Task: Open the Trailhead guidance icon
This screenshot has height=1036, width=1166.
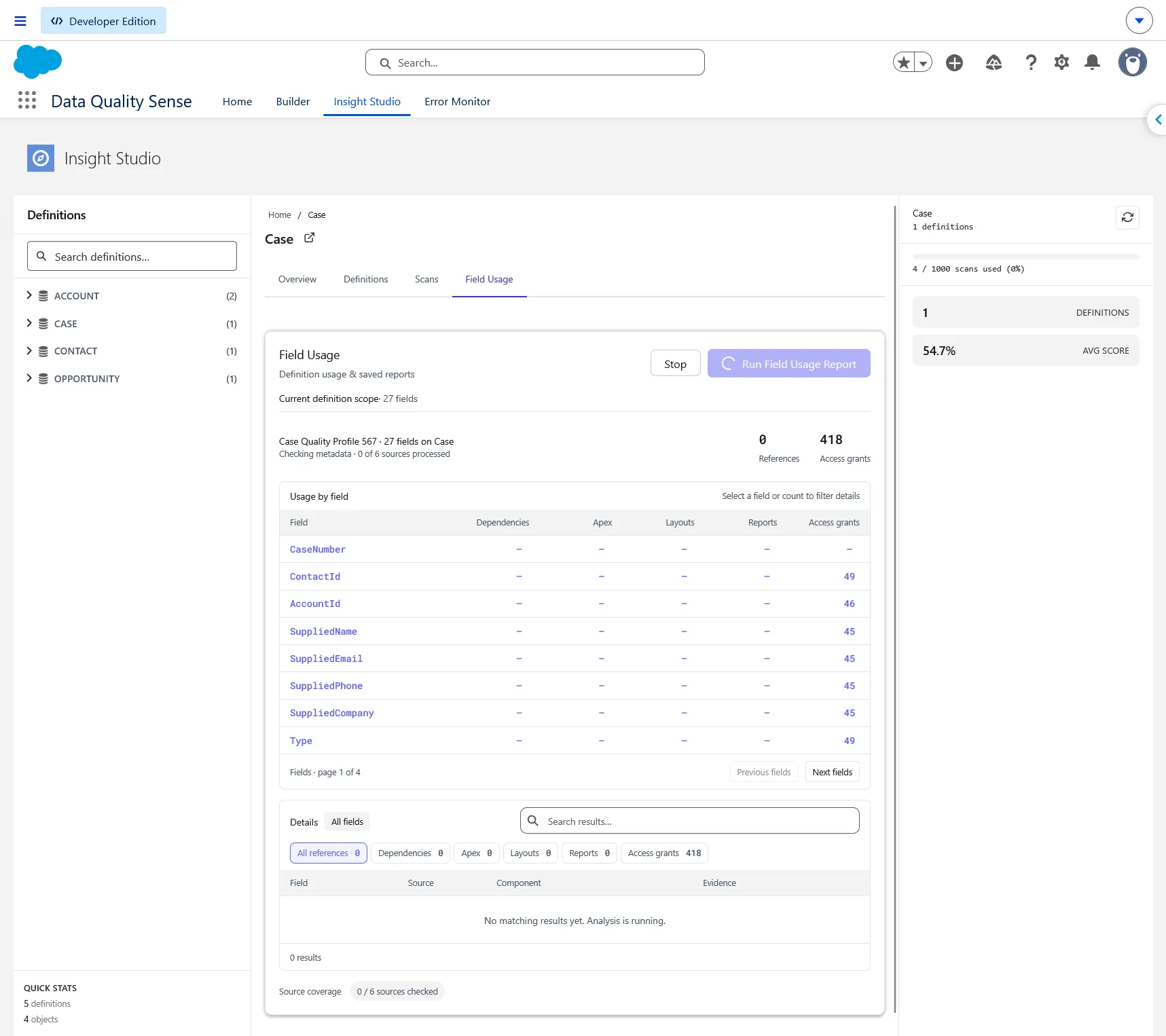Action: [994, 62]
